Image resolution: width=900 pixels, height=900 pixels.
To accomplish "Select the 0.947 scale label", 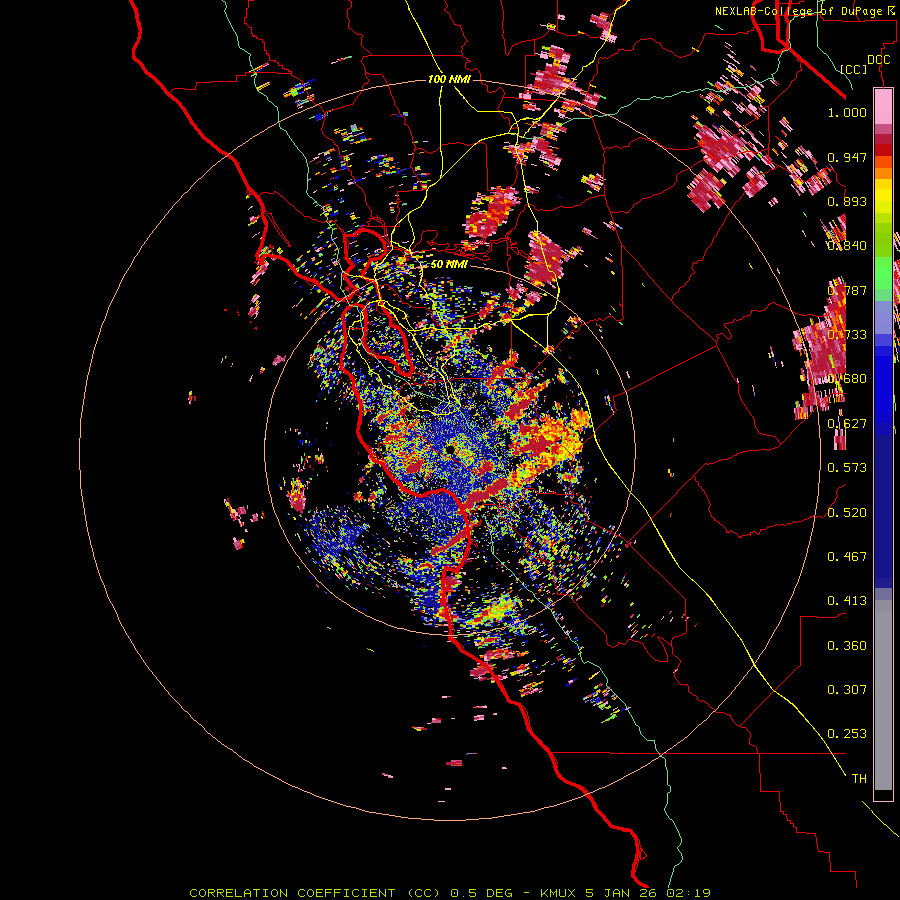I will click(847, 157).
